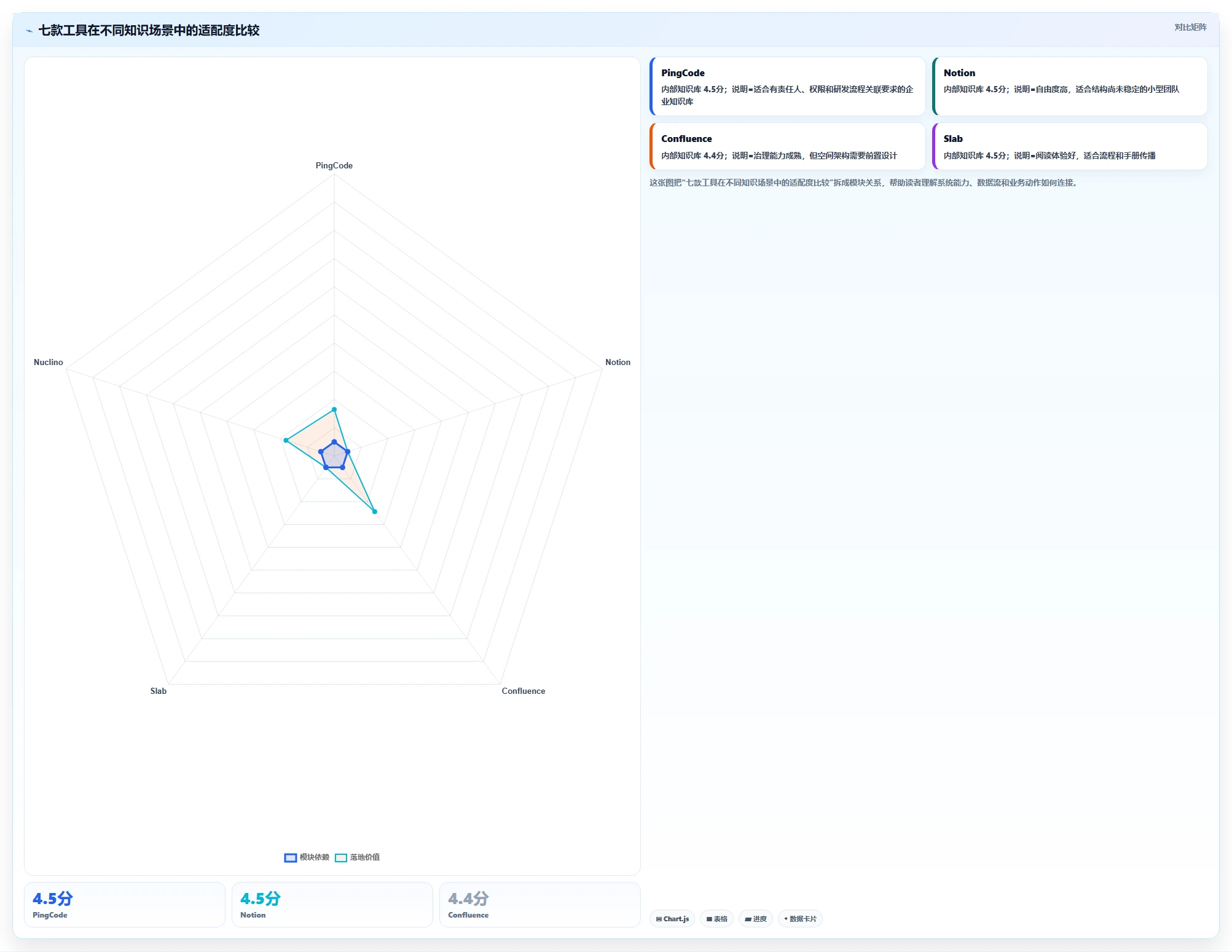Click the 4.5分 PingCode stat card

[125, 905]
